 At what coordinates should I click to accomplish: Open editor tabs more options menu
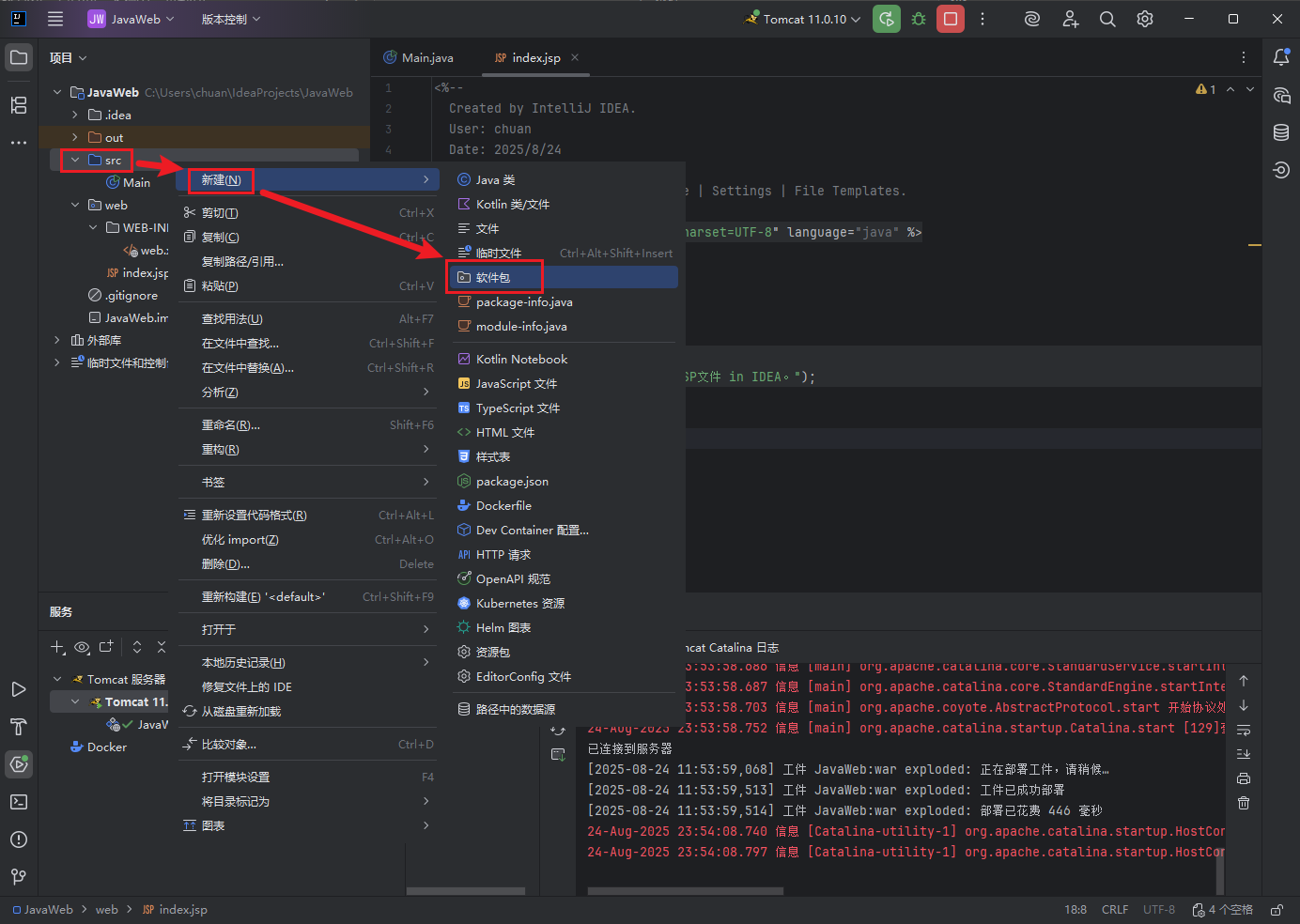(1244, 57)
